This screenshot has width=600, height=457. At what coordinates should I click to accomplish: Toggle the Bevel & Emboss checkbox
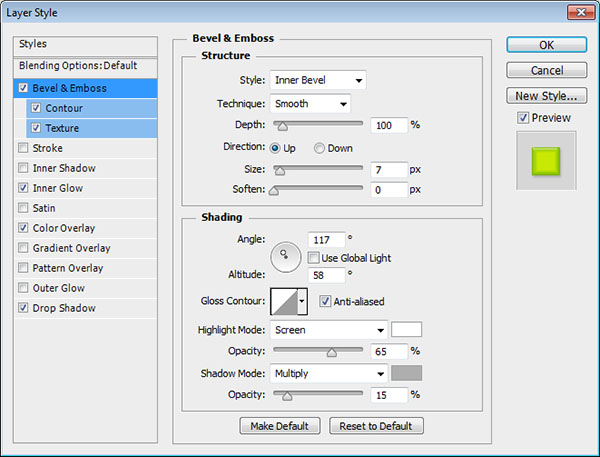23,88
